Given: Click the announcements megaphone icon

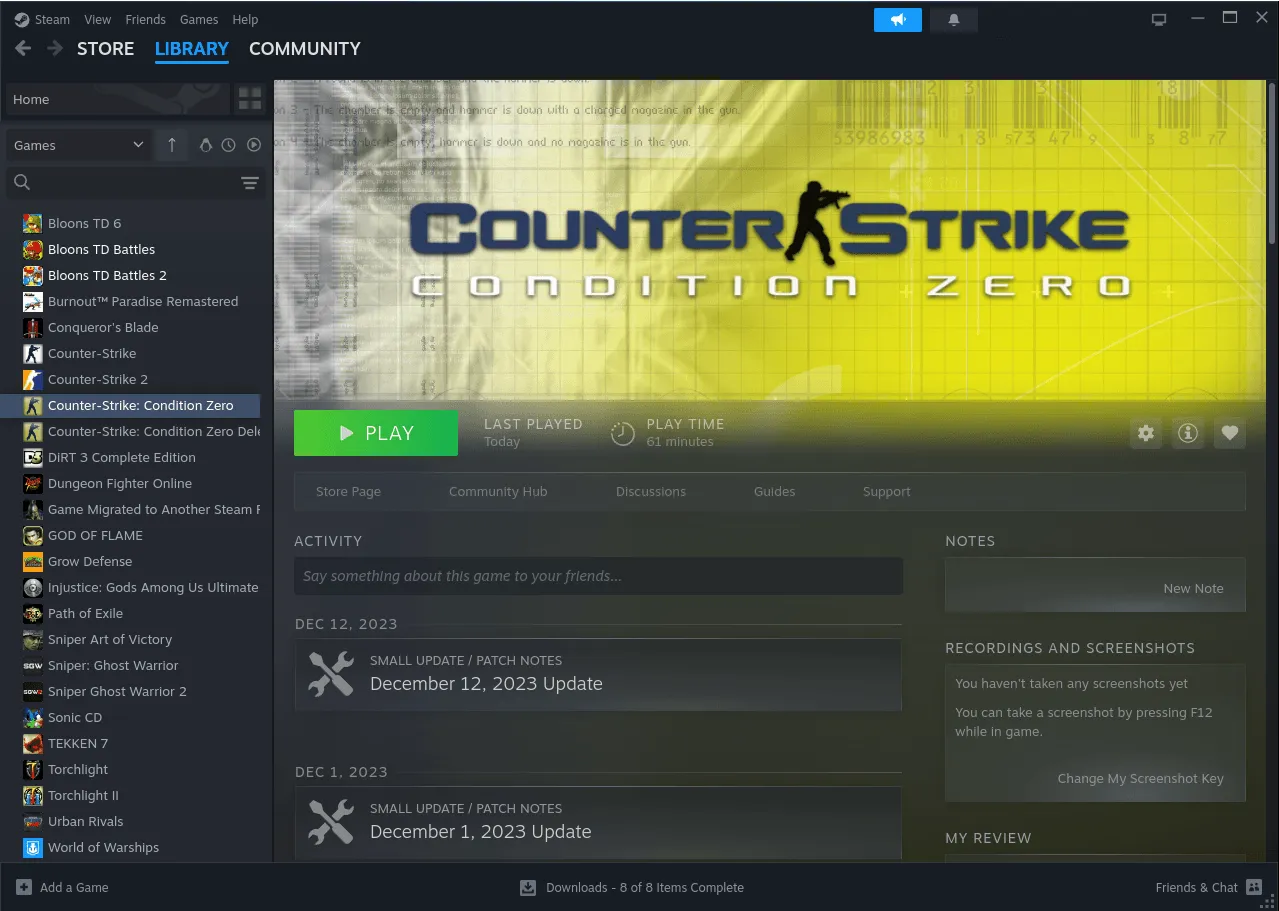Looking at the screenshot, I should click(x=897, y=20).
